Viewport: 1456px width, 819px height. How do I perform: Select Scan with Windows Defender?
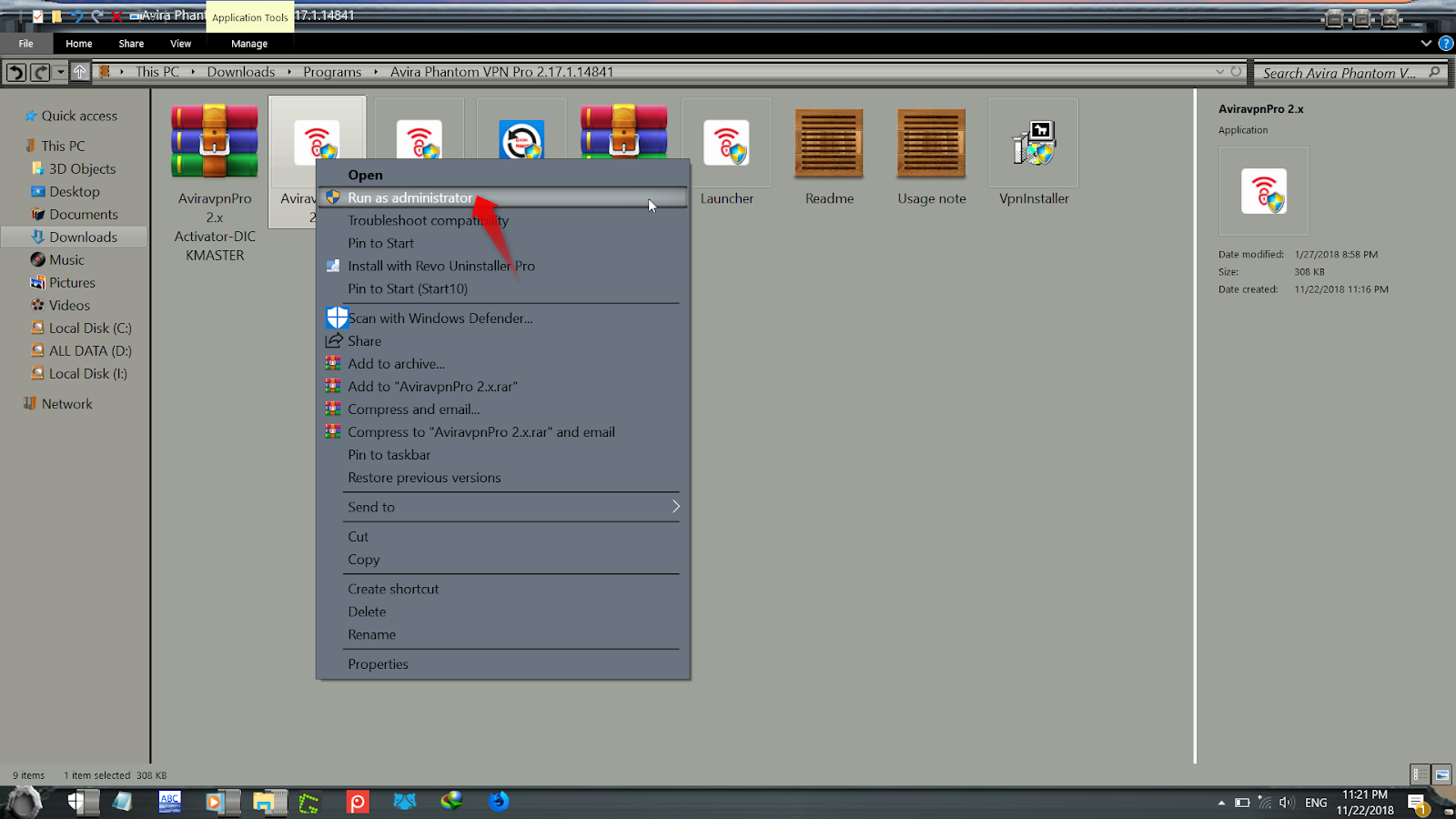[x=502, y=318]
